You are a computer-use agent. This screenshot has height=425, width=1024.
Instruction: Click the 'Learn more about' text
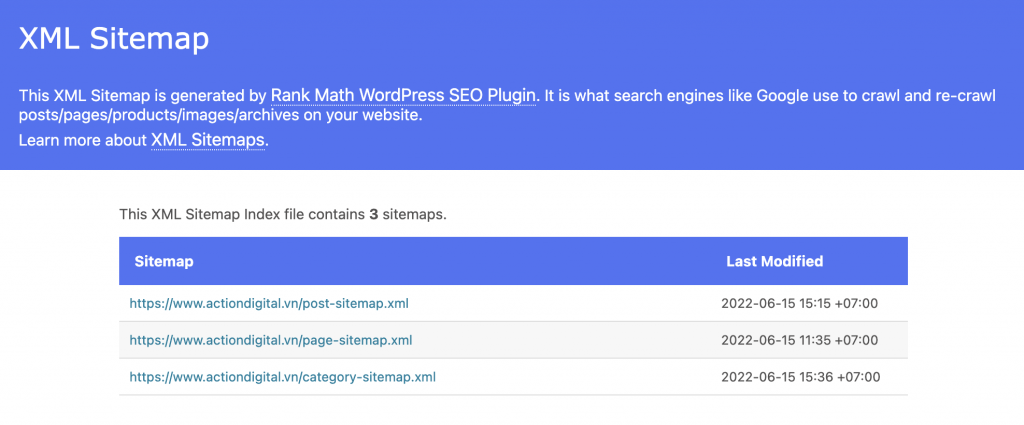pos(84,140)
